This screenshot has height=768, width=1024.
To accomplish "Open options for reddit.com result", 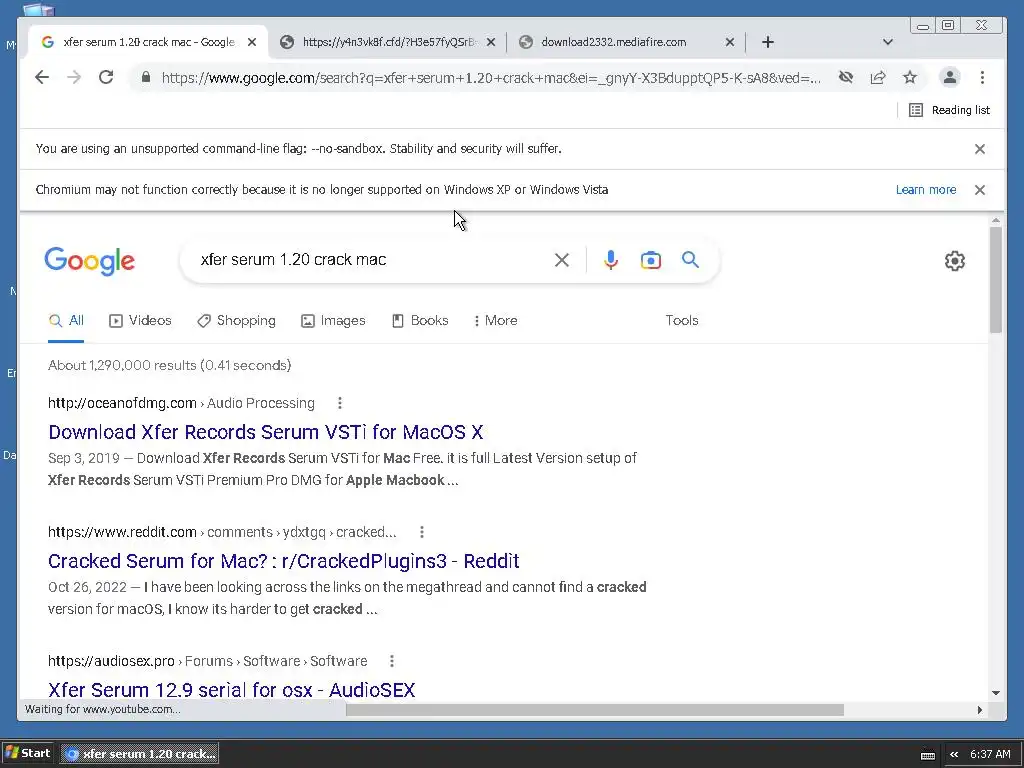I will tap(422, 532).
